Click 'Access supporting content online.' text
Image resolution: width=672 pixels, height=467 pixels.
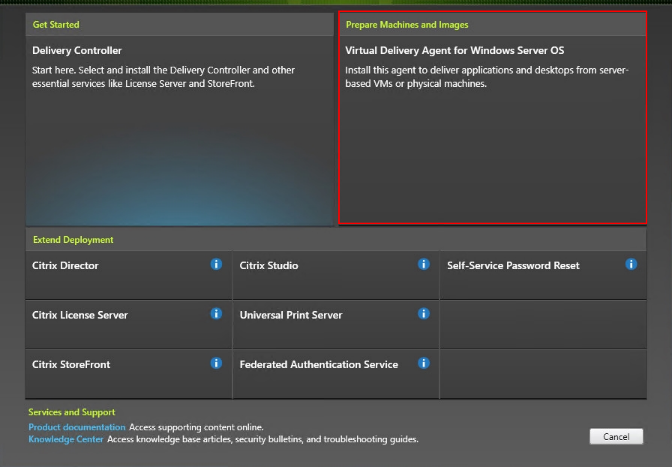click(196, 427)
